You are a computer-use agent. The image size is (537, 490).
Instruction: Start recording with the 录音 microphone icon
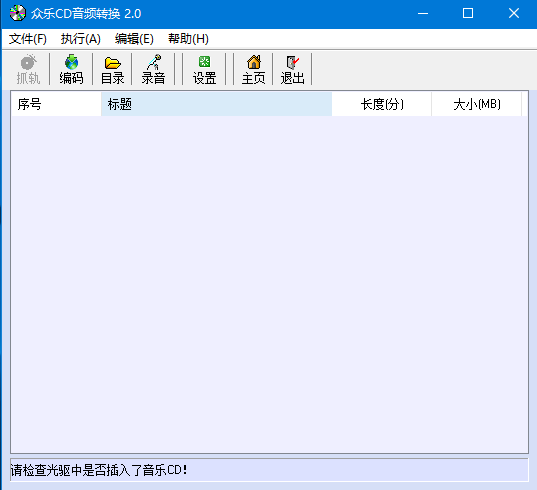pos(153,69)
